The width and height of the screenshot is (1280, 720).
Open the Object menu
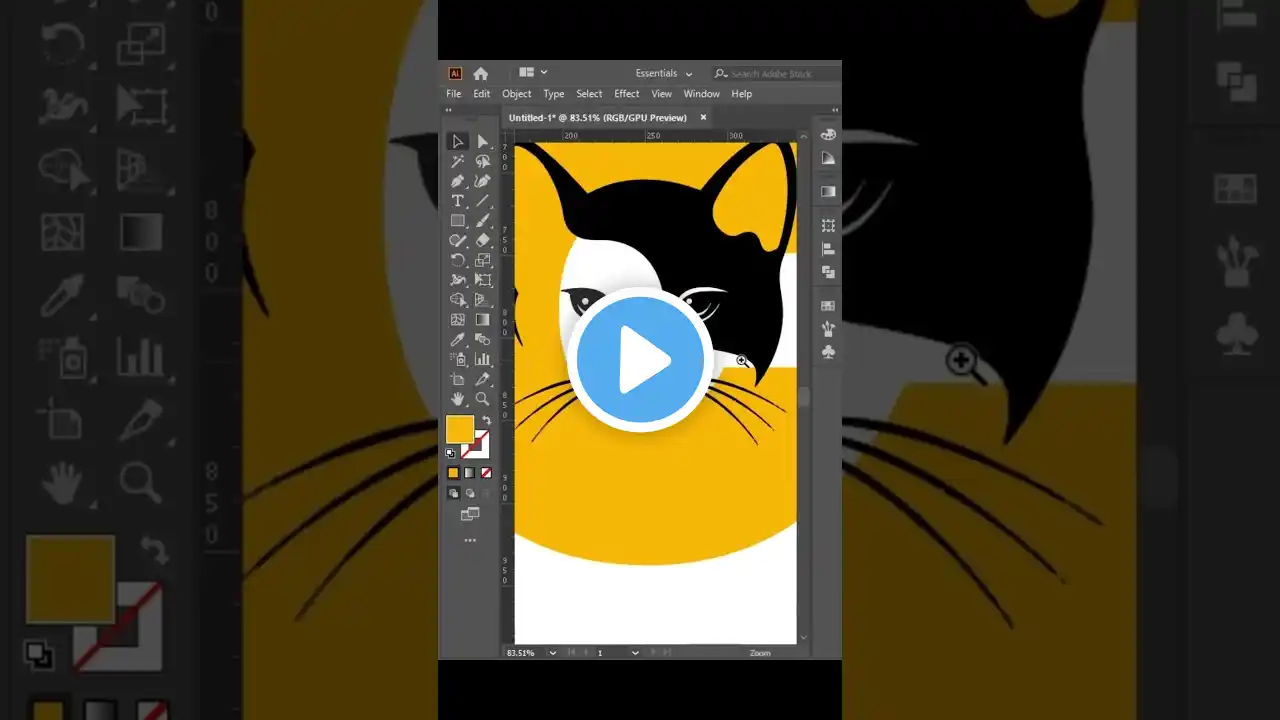(x=517, y=94)
